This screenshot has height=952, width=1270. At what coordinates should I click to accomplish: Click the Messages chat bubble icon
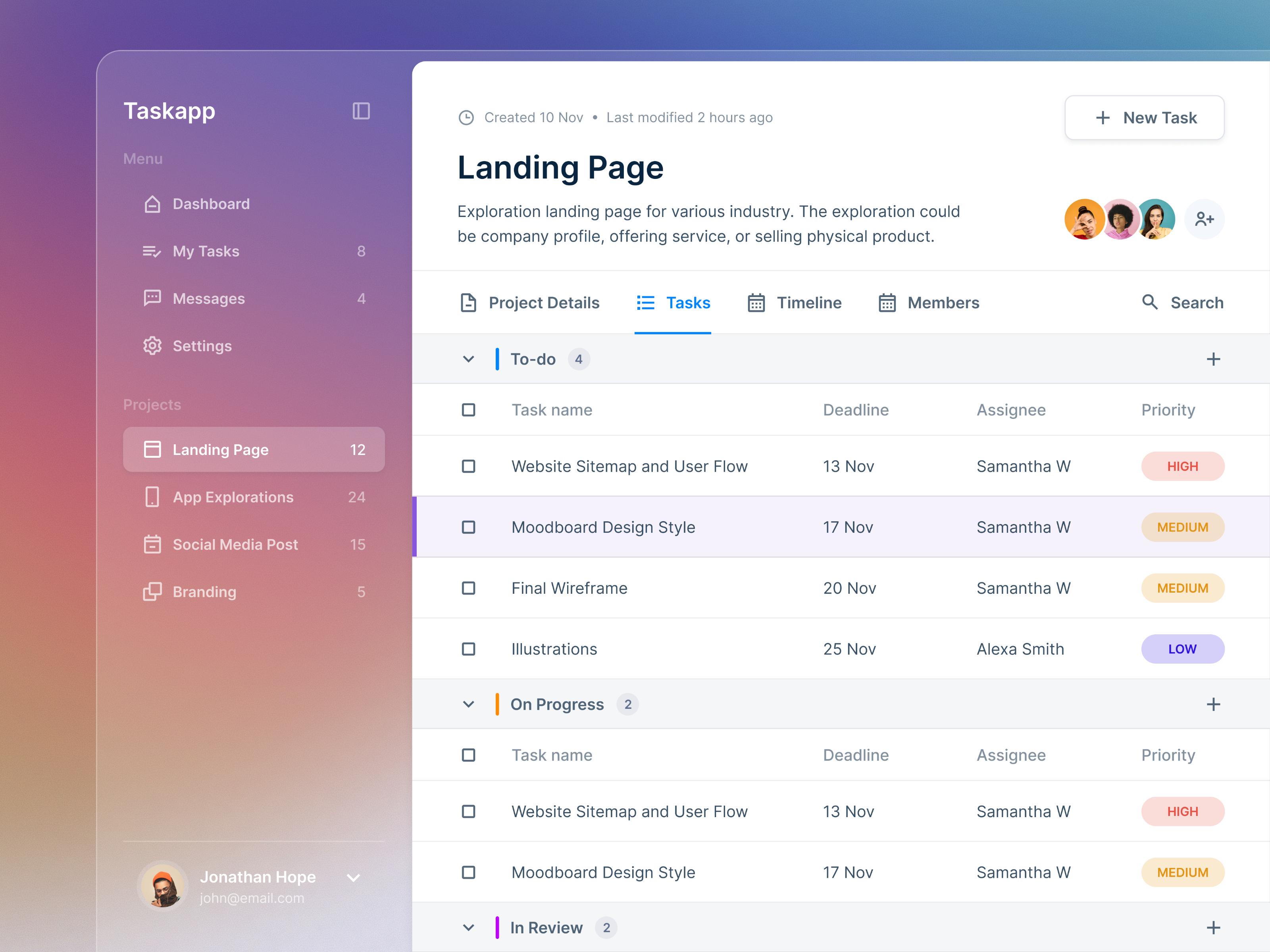point(152,298)
